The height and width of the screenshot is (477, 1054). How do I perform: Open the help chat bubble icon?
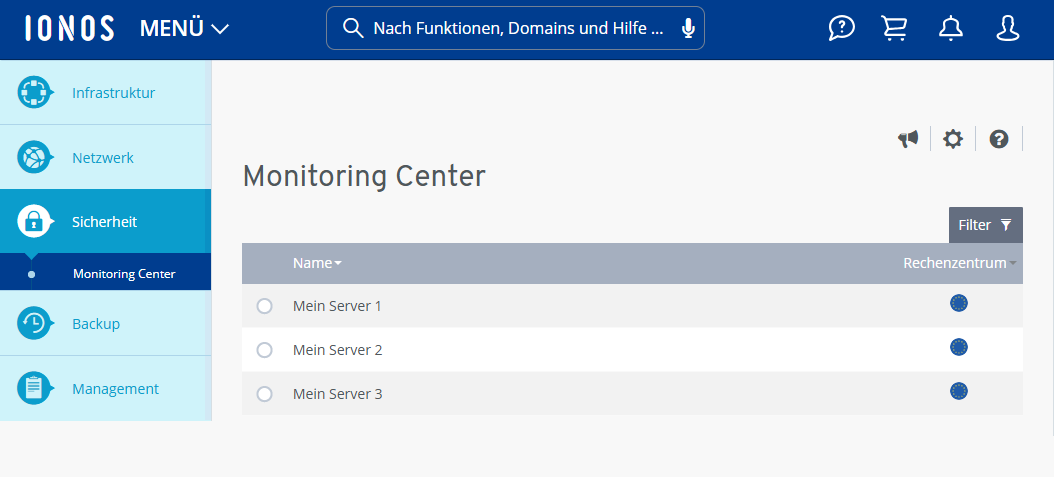tap(842, 28)
